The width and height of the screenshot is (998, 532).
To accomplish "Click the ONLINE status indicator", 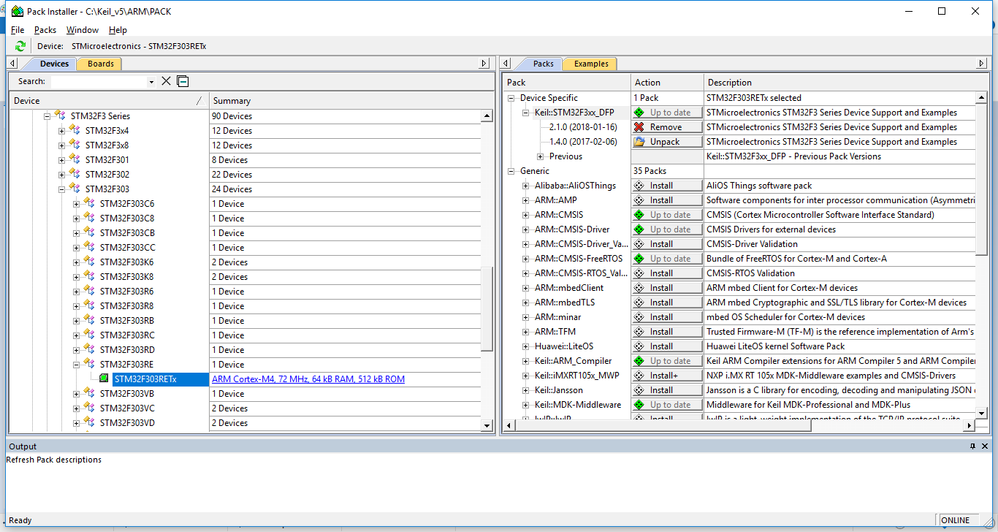I will (x=955, y=520).
